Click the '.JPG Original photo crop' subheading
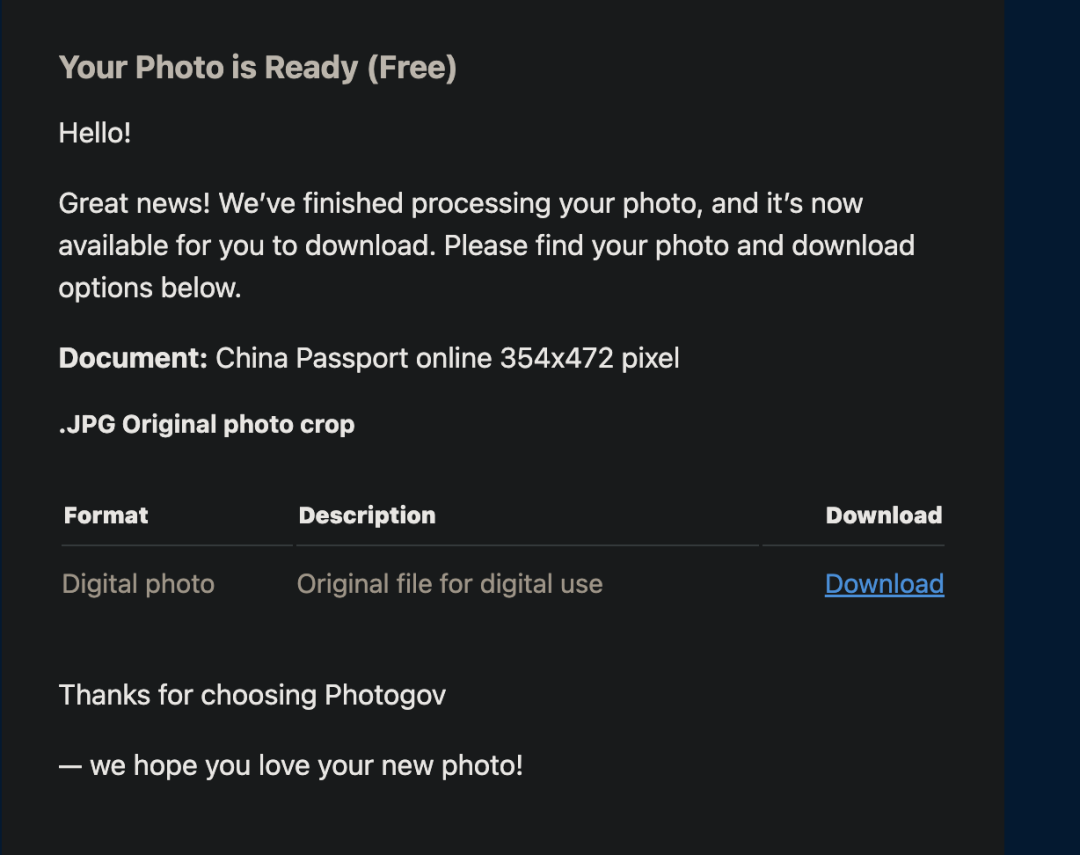This screenshot has width=1080, height=855. pos(207,425)
